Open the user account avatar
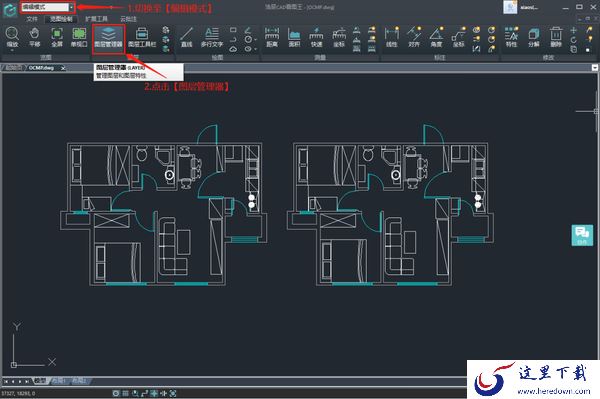Viewport: 600px width, 399px height. point(510,7)
